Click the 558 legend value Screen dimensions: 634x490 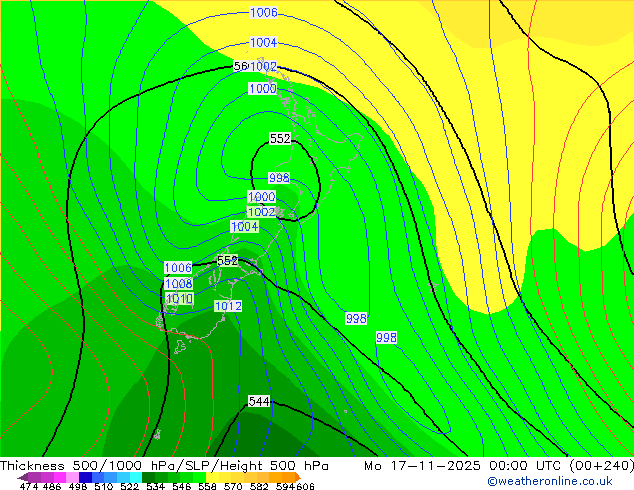pyautogui.click(x=207, y=486)
